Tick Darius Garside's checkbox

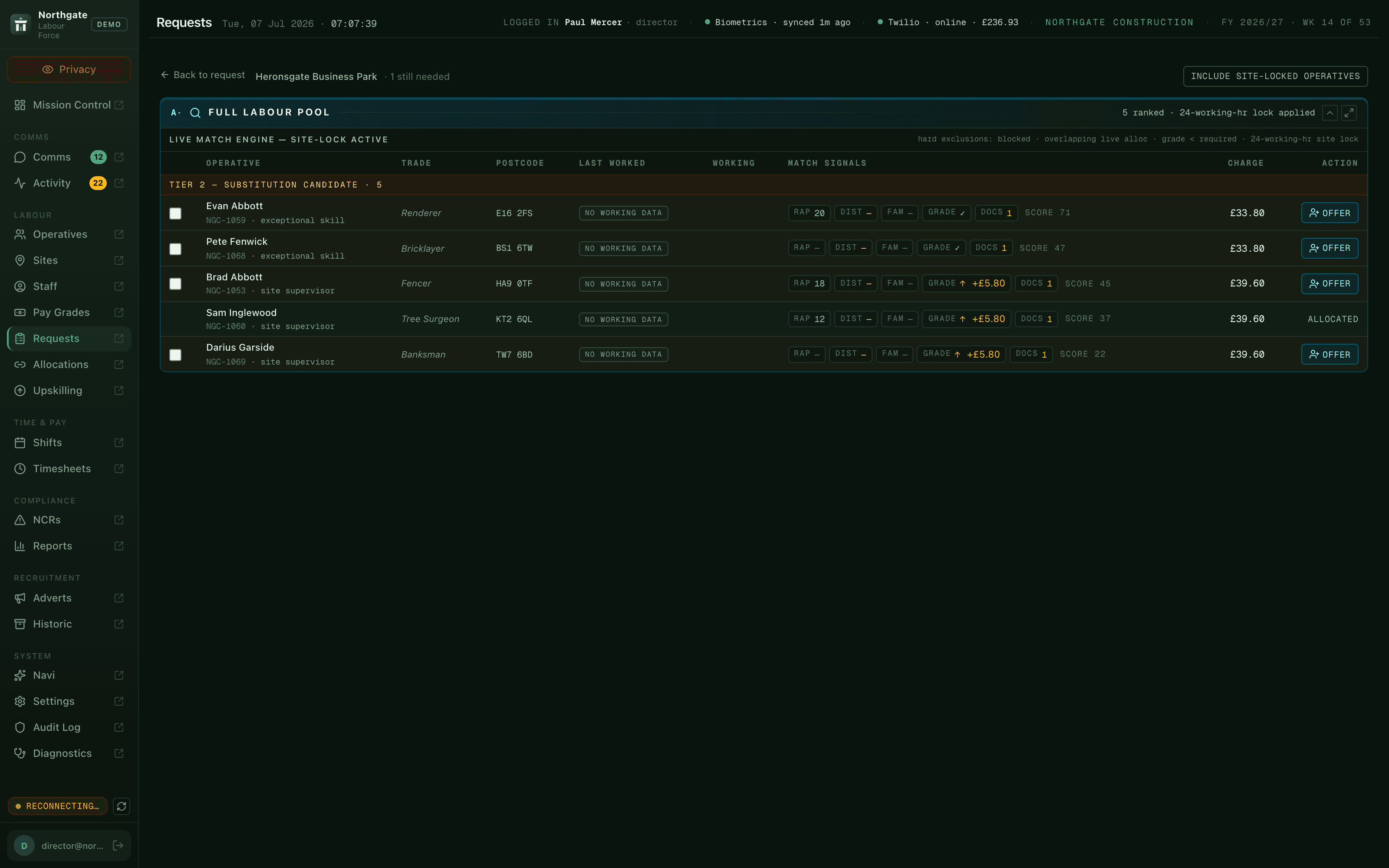click(x=176, y=355)
